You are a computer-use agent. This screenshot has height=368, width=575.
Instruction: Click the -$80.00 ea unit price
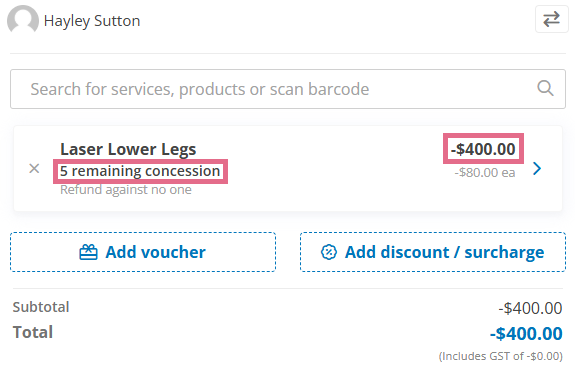pyautogui.click(x=485, y=172)
